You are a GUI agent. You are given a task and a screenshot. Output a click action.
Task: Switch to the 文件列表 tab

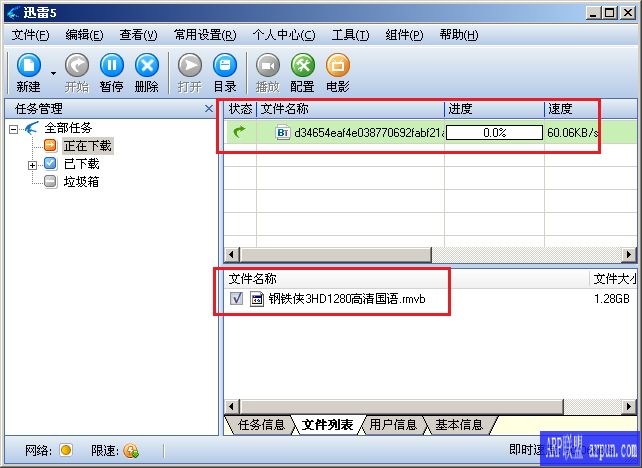tap(328, 425)
